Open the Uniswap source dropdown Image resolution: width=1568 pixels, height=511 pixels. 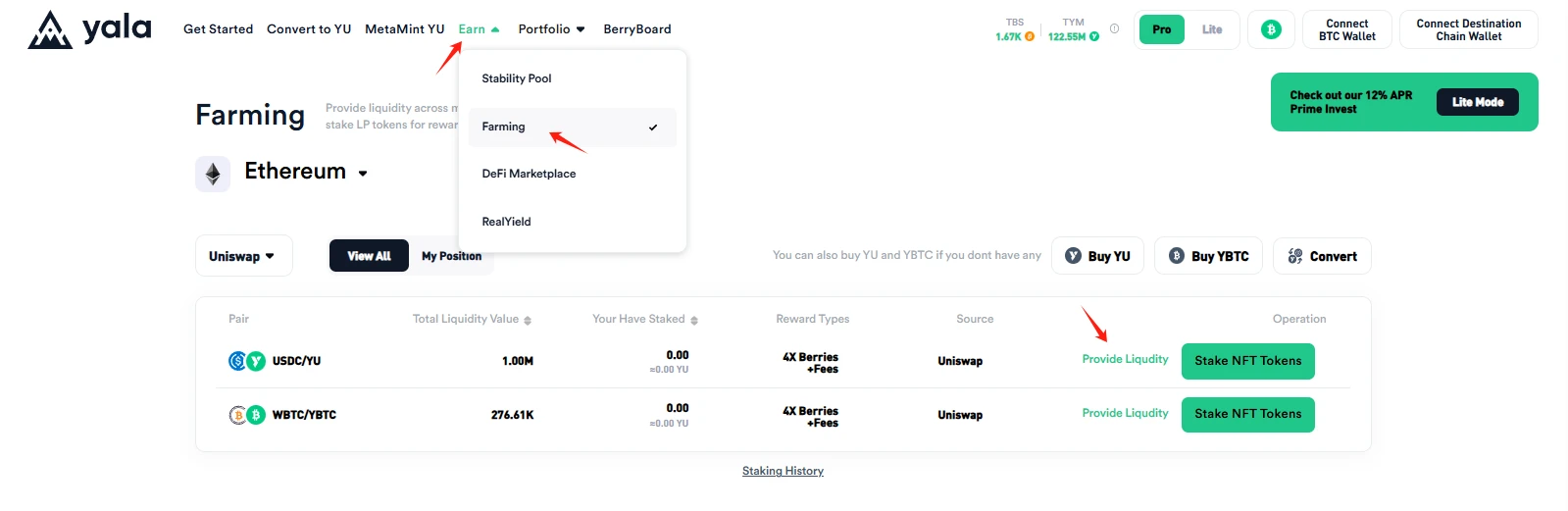coord(242,256)
